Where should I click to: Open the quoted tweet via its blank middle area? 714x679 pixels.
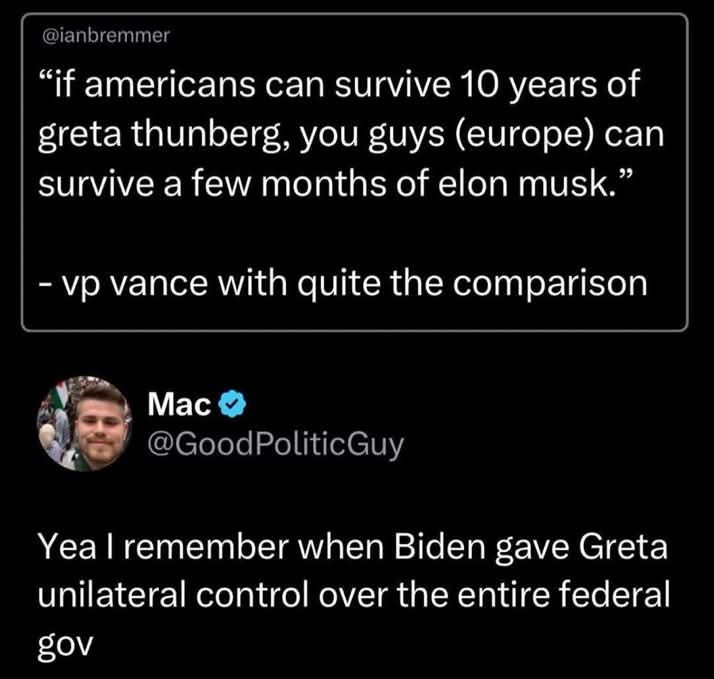pos(354,232)
